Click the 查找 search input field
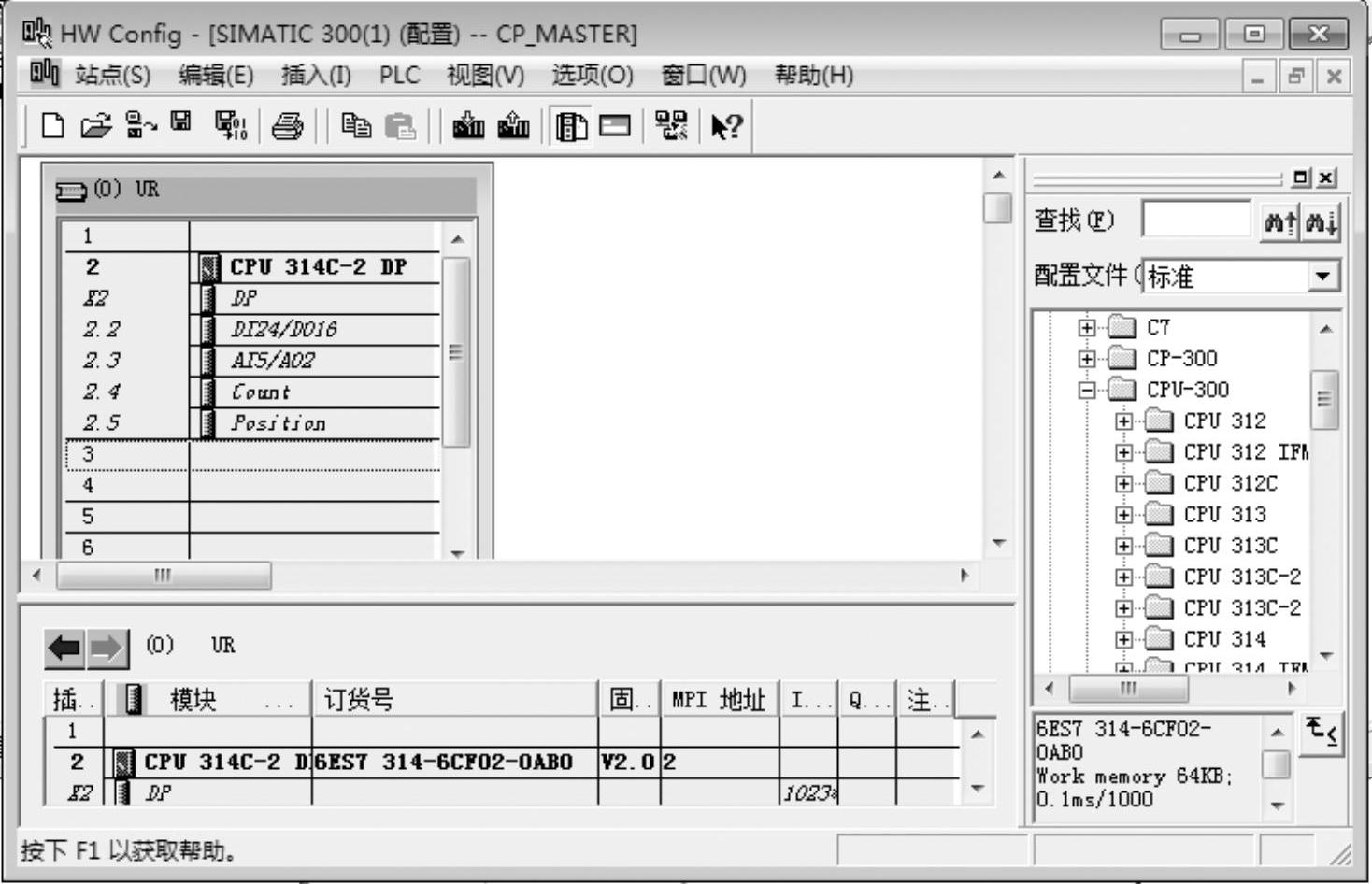The width and height of the screenshot is (1372, 884). click(x=1195, y=221)
